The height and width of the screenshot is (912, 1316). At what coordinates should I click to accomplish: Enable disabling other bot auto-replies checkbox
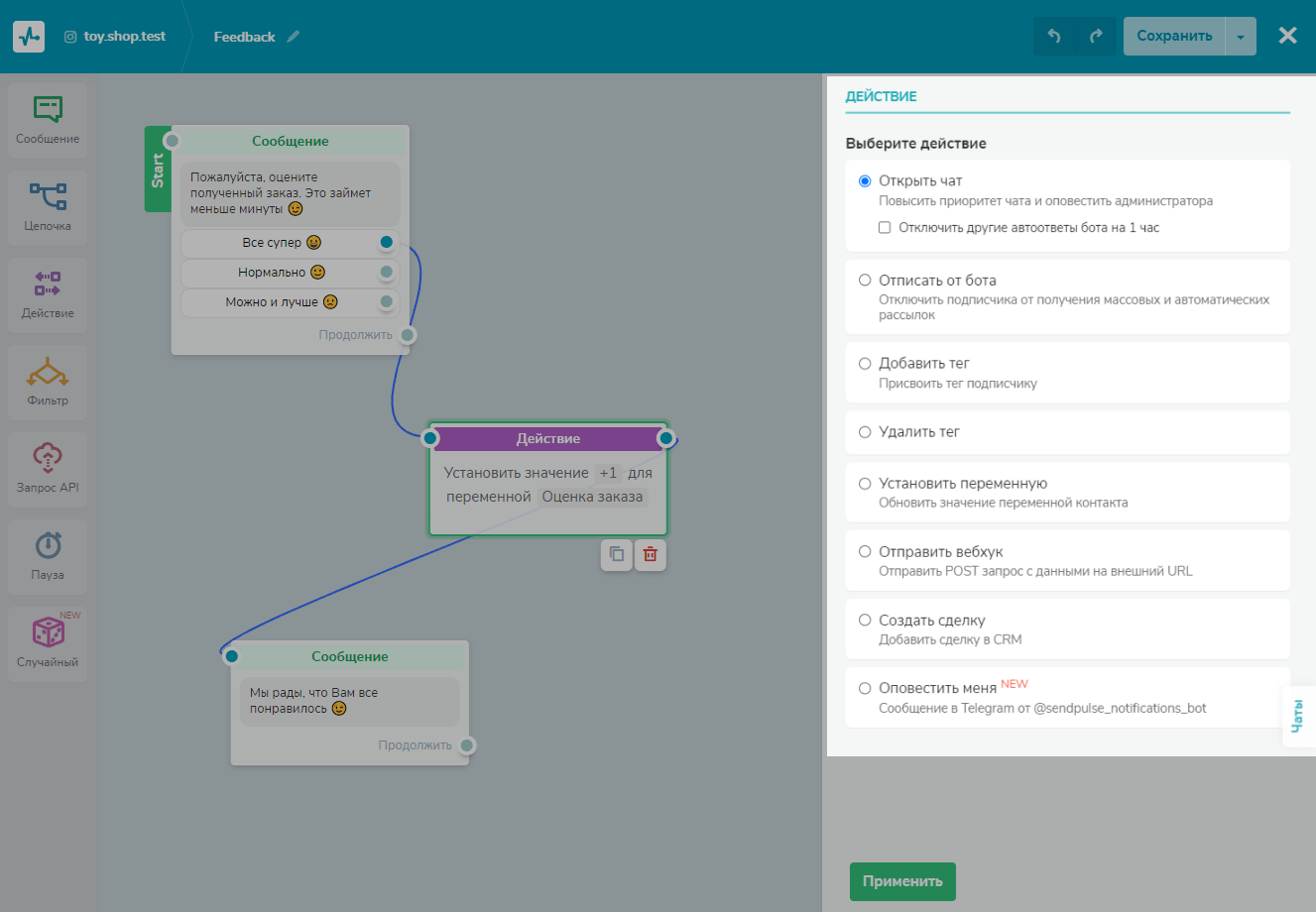pyautogui.click(x=885, y=228)
